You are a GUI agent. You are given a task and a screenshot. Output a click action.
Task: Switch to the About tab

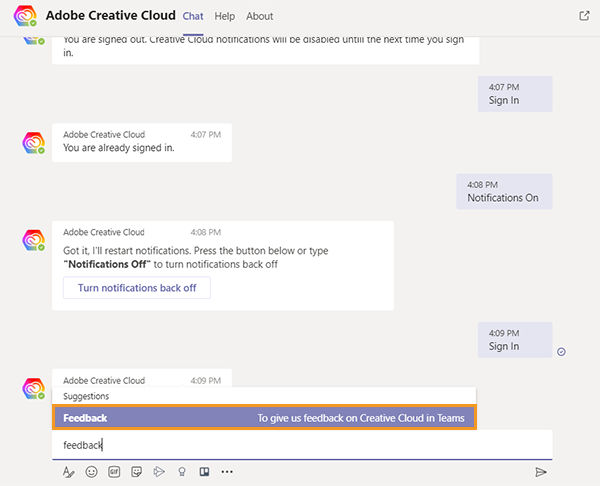(x=260, y=16)
